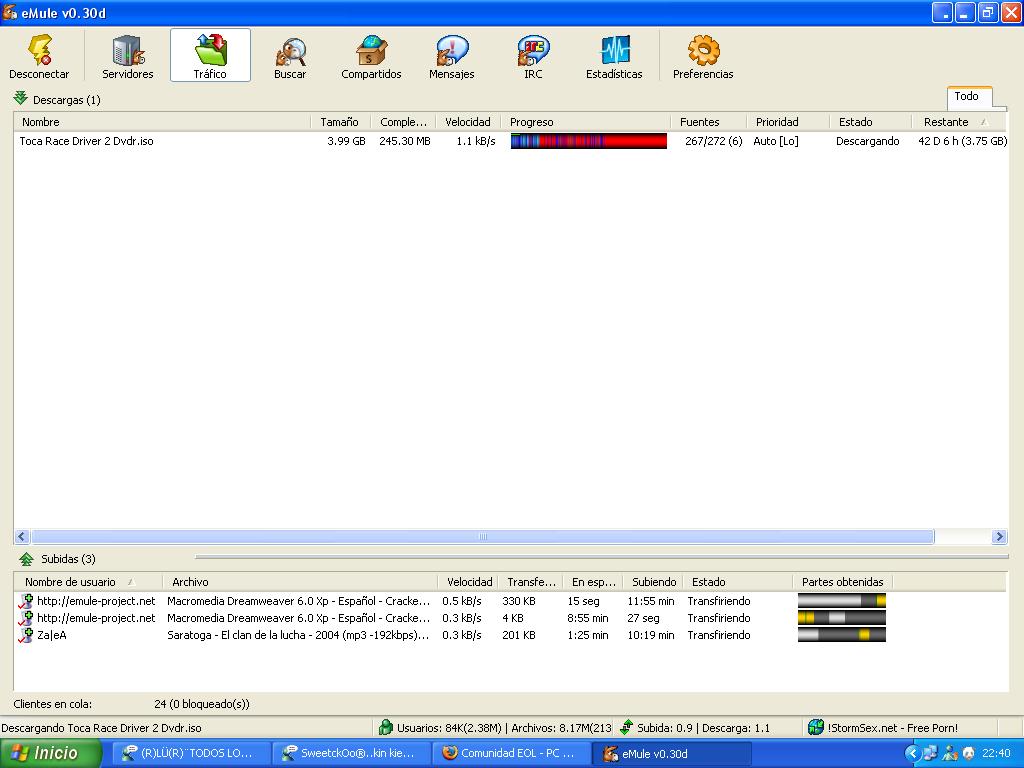The height and width of the screenshot is (768, 1024).
Task: Click the 42 D 6 h remaining time
Action: pyautogui.click(x=962, y=141)
